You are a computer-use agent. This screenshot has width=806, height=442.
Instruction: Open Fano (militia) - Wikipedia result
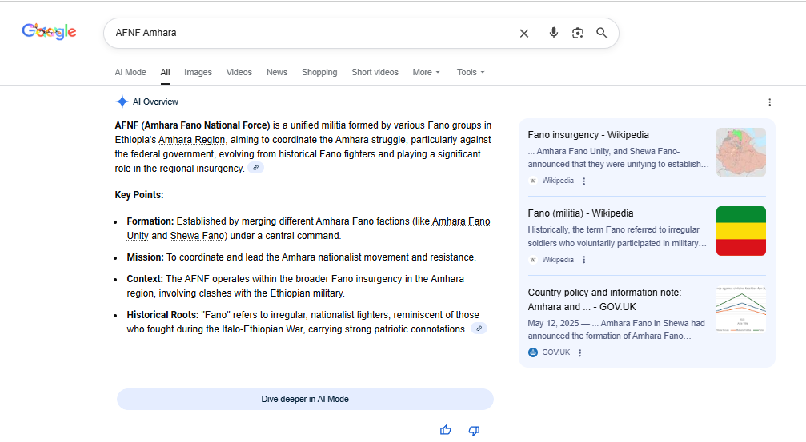pos(580,213)
